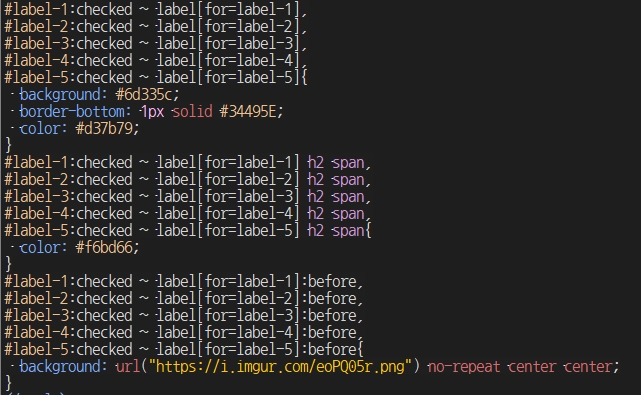Viewport: 641px width, 395px height.
Task: Click the background property before url
Action: point(60,366)
